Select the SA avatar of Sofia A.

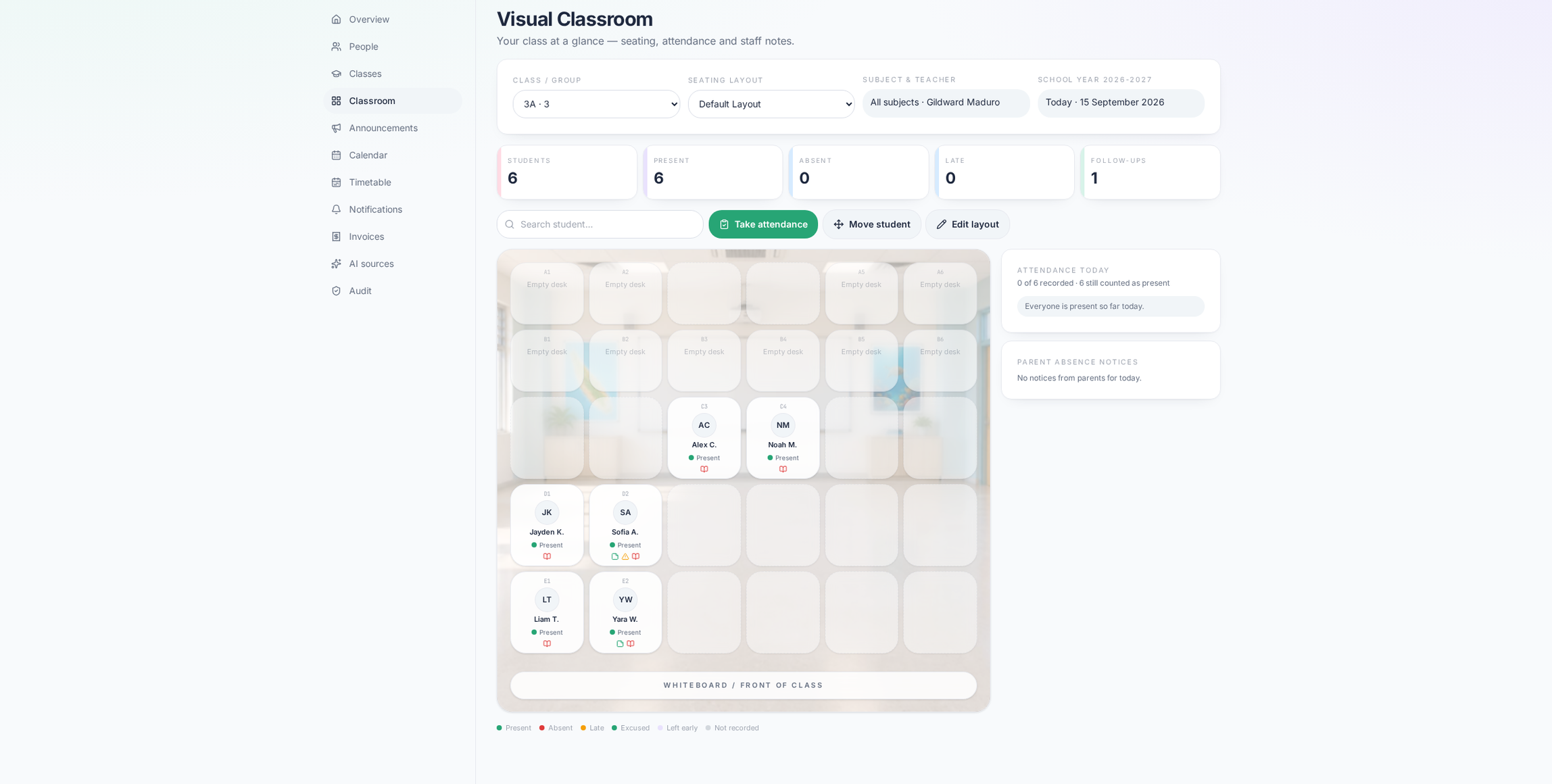(x=625, y=512)
